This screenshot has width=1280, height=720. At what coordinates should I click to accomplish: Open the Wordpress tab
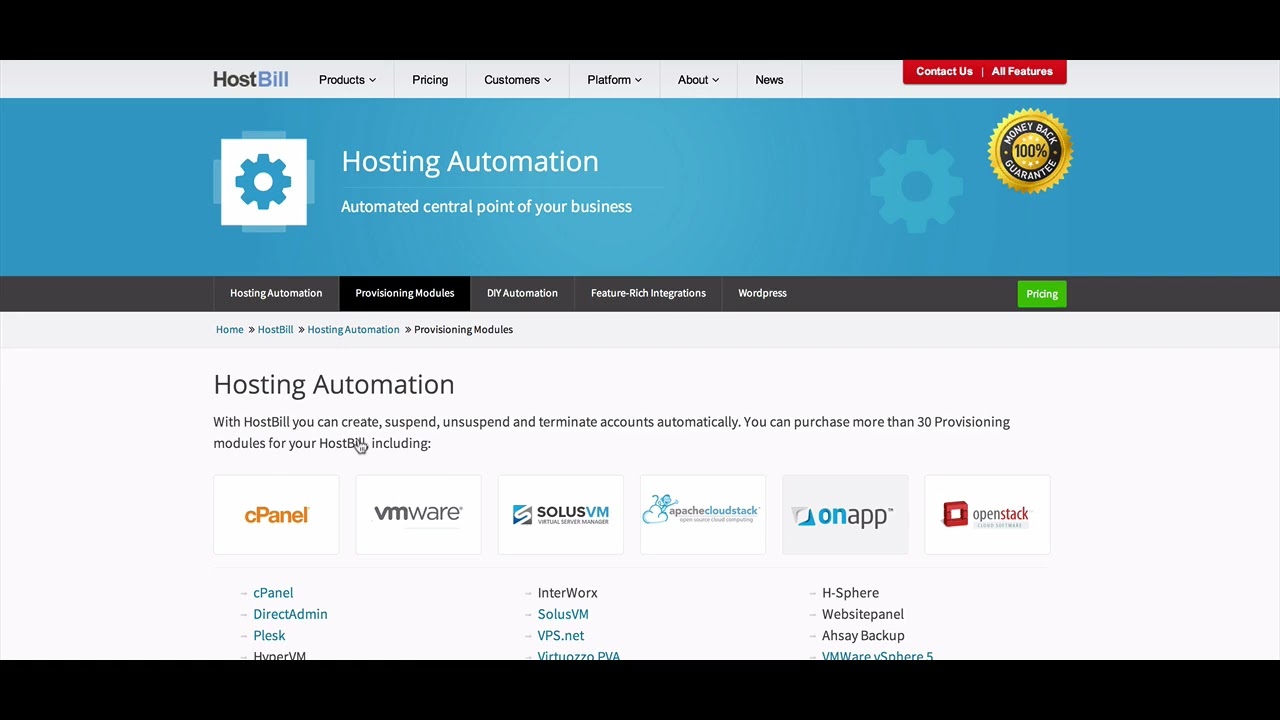pos(762,293)
